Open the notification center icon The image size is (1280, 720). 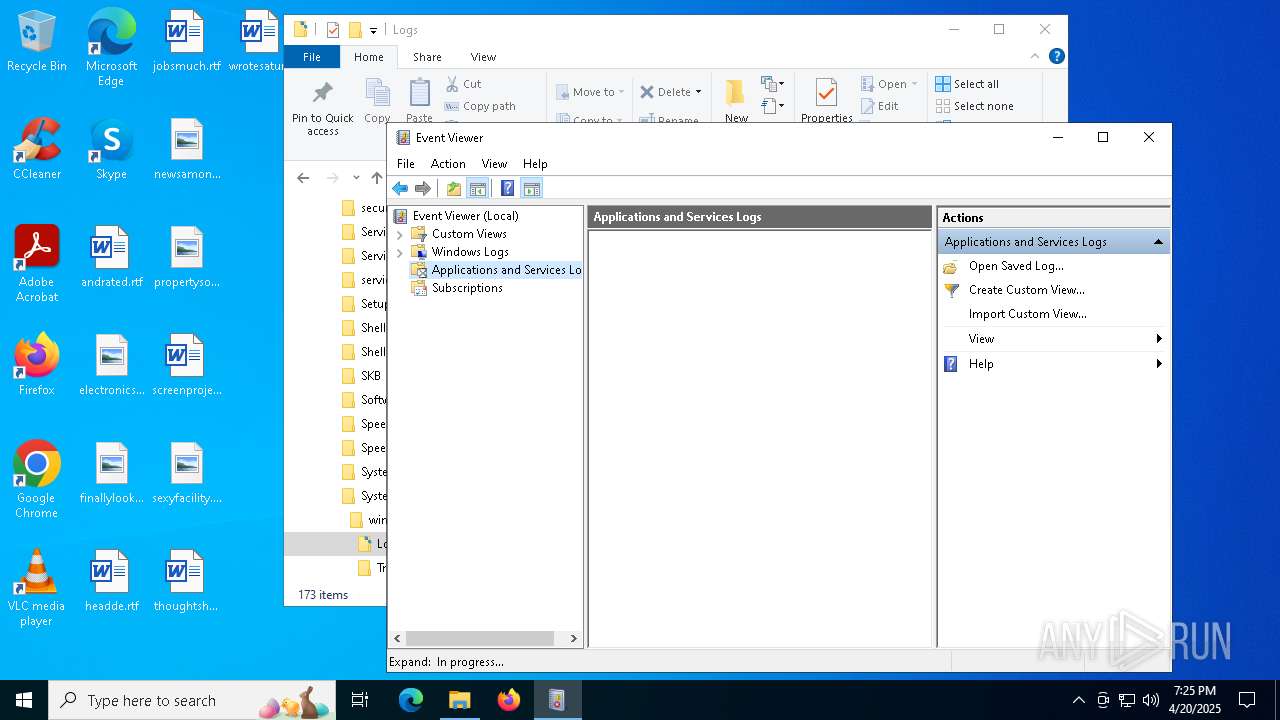tap(1247, 700)
